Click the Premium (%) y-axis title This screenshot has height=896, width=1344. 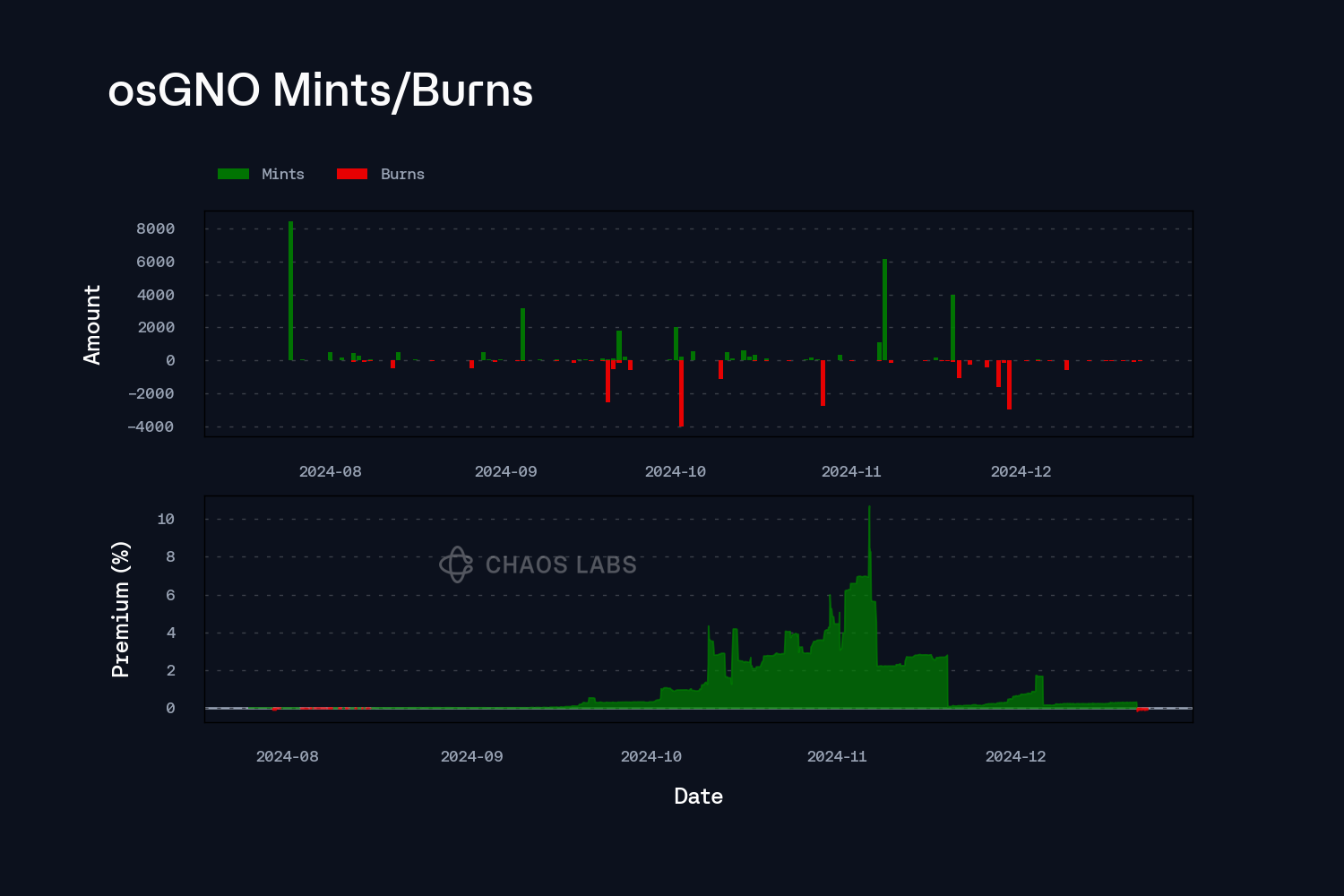click(120, 609)
